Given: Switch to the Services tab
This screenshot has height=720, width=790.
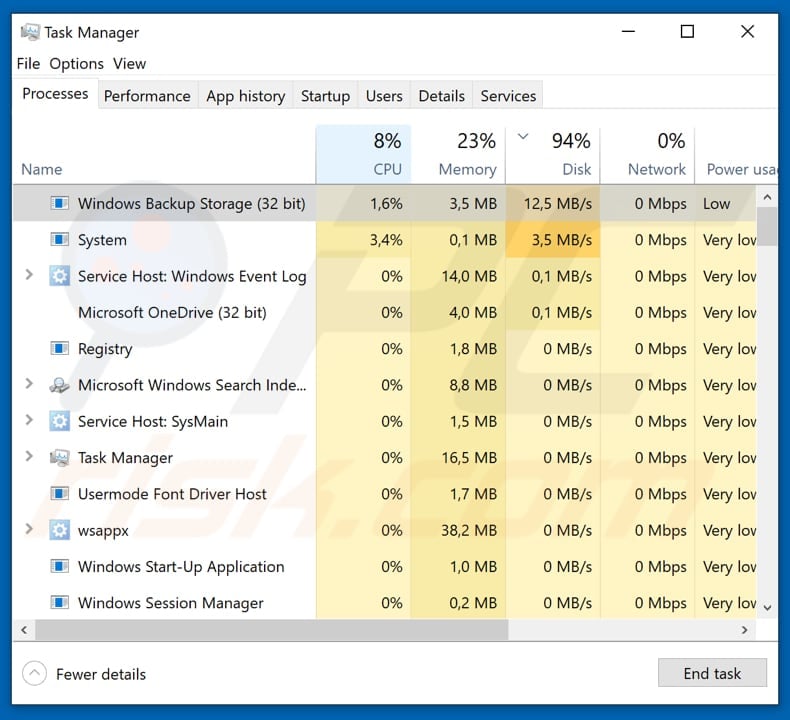Looking at the screenshot, I should (x=508, y=95).
